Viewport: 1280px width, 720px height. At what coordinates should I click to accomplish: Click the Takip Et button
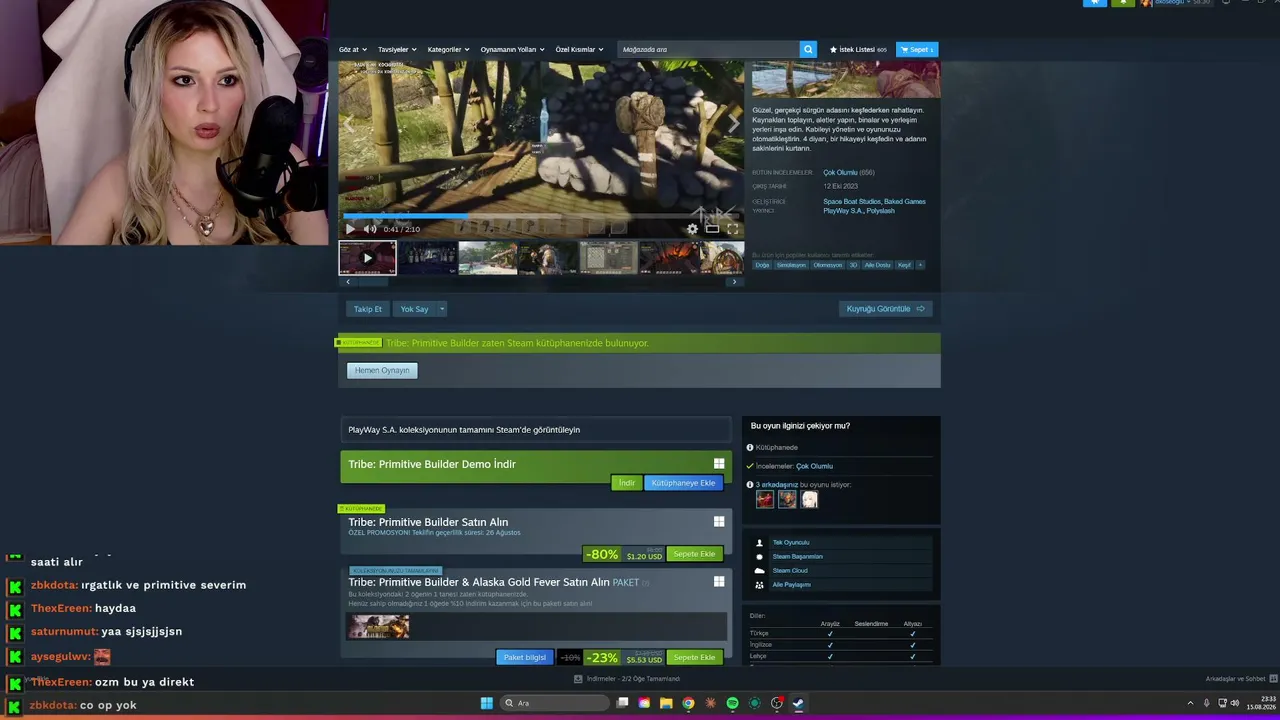(368, 309)
